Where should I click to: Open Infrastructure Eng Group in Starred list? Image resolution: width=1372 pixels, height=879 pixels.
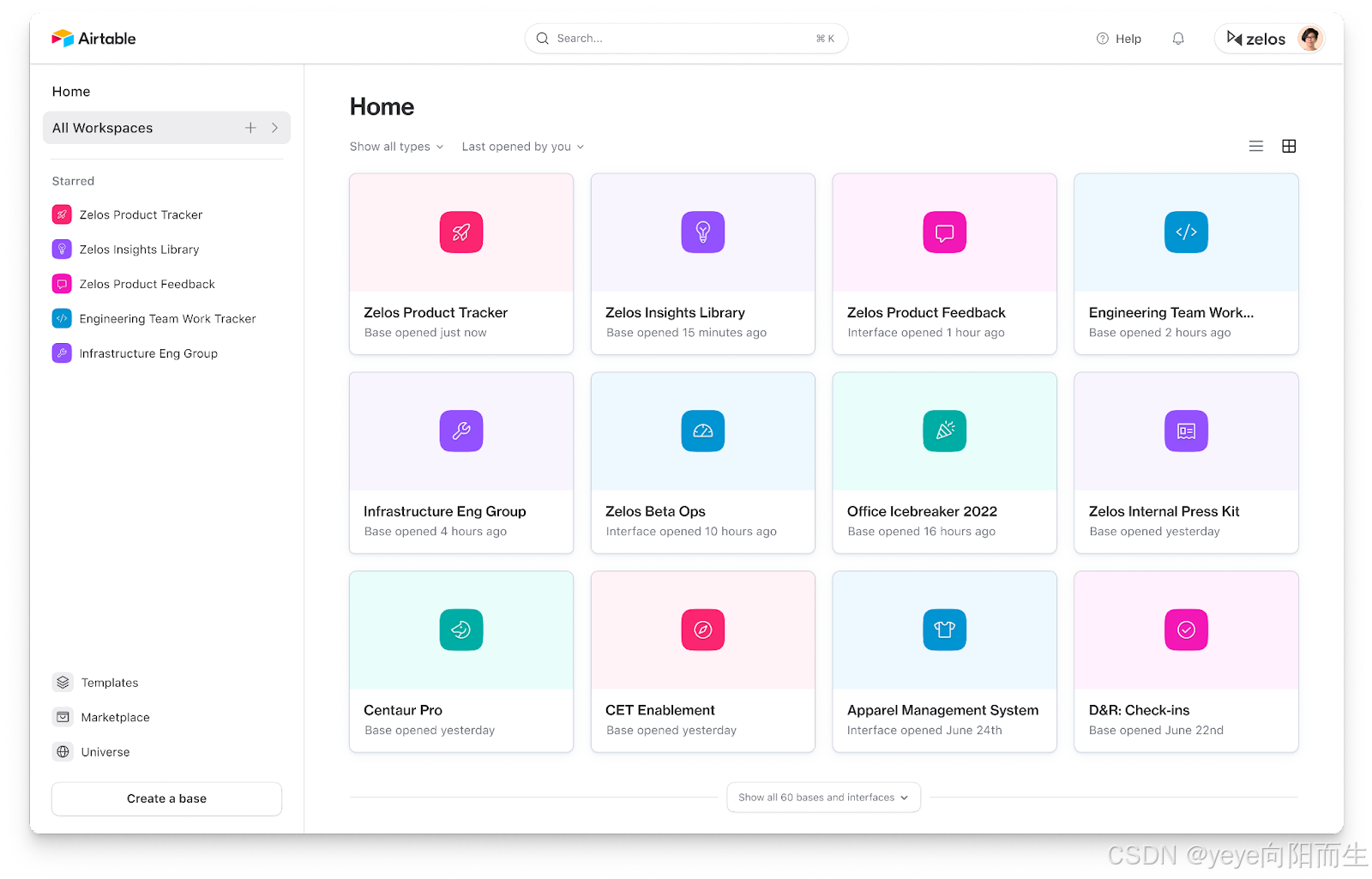pyautogui.click(x=149, y=353)
